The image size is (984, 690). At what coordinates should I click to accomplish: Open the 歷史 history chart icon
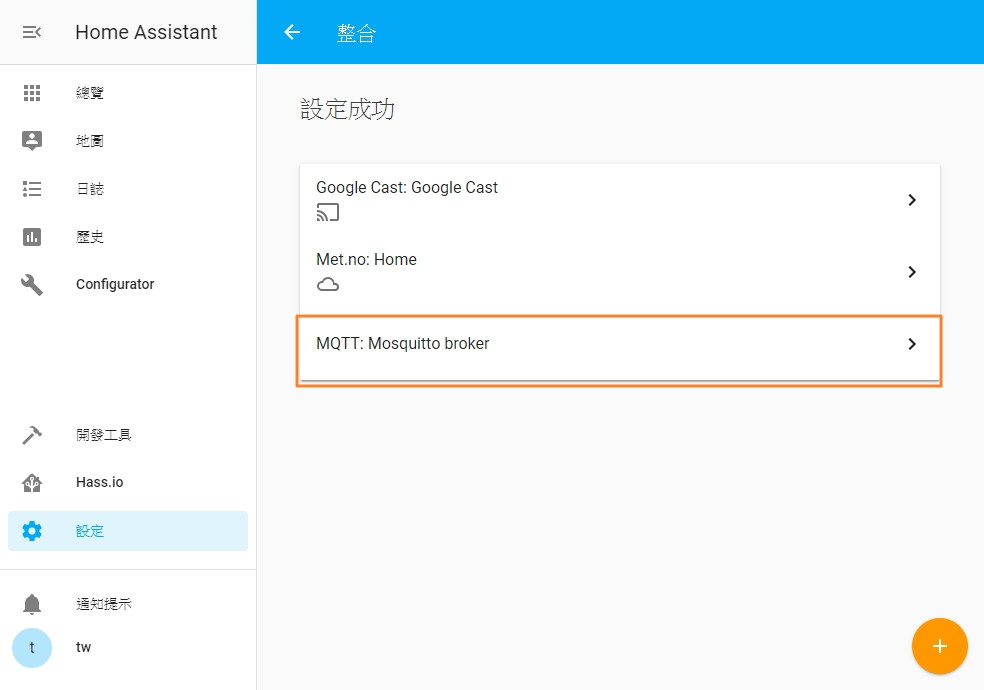point(32,236)
